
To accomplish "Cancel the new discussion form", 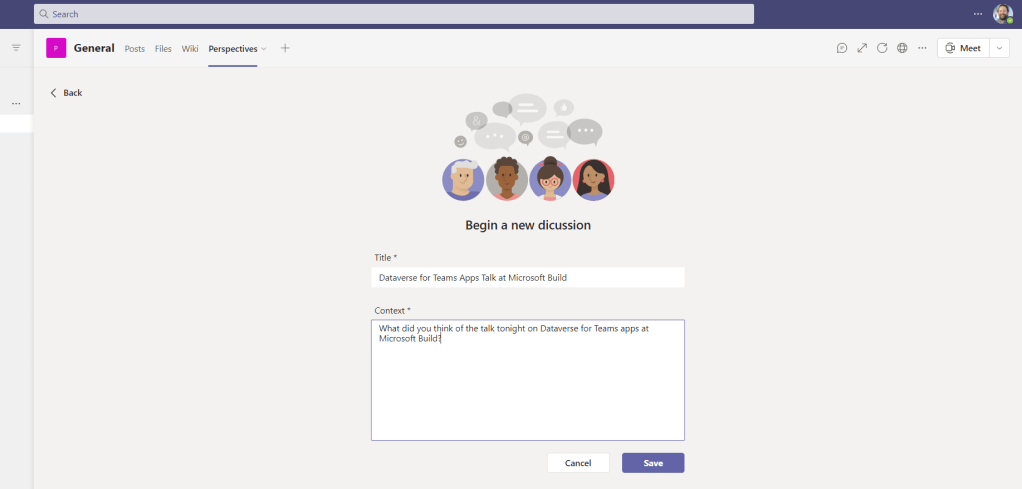I will click(578, 463).
